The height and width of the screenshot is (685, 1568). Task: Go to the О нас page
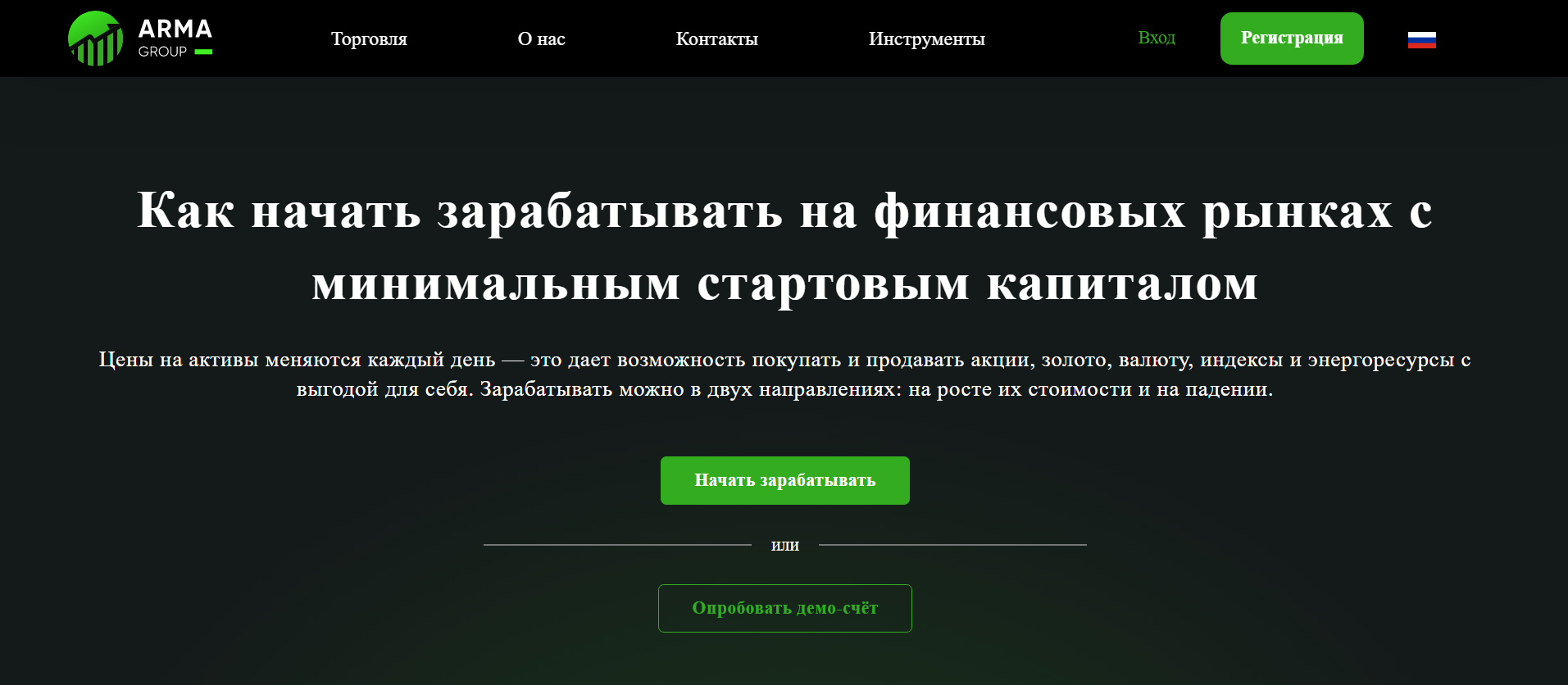(x=541, y=39)
